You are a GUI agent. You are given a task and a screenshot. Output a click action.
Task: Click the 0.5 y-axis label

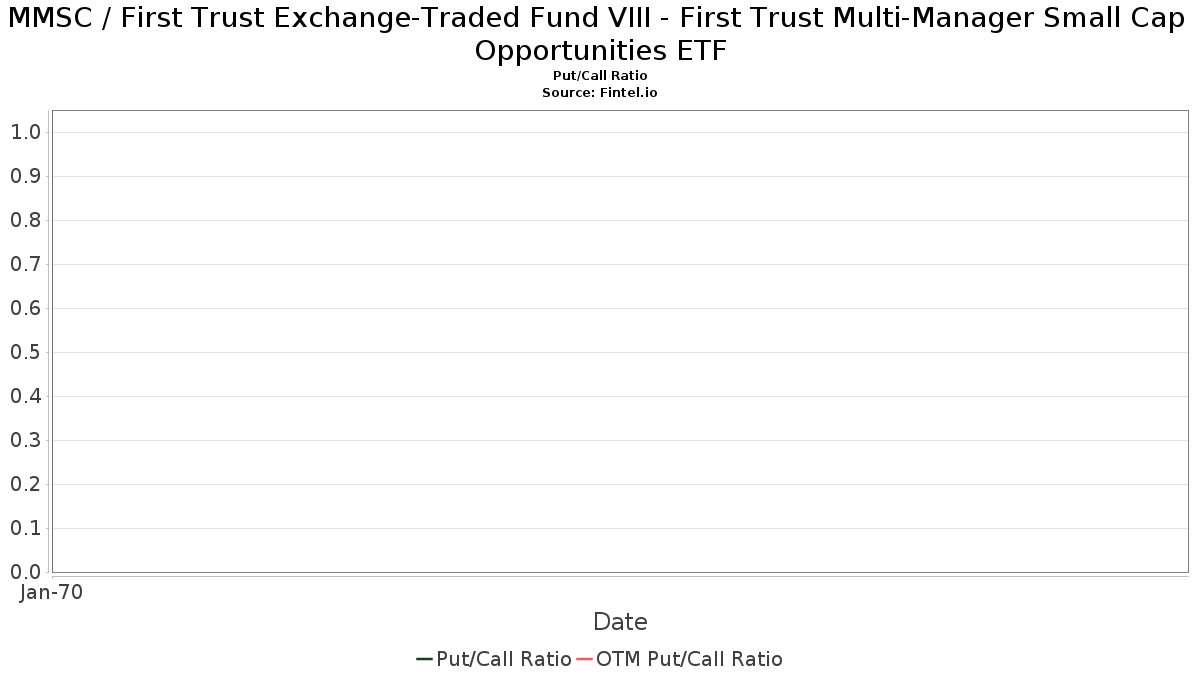[x=25, y=352]
